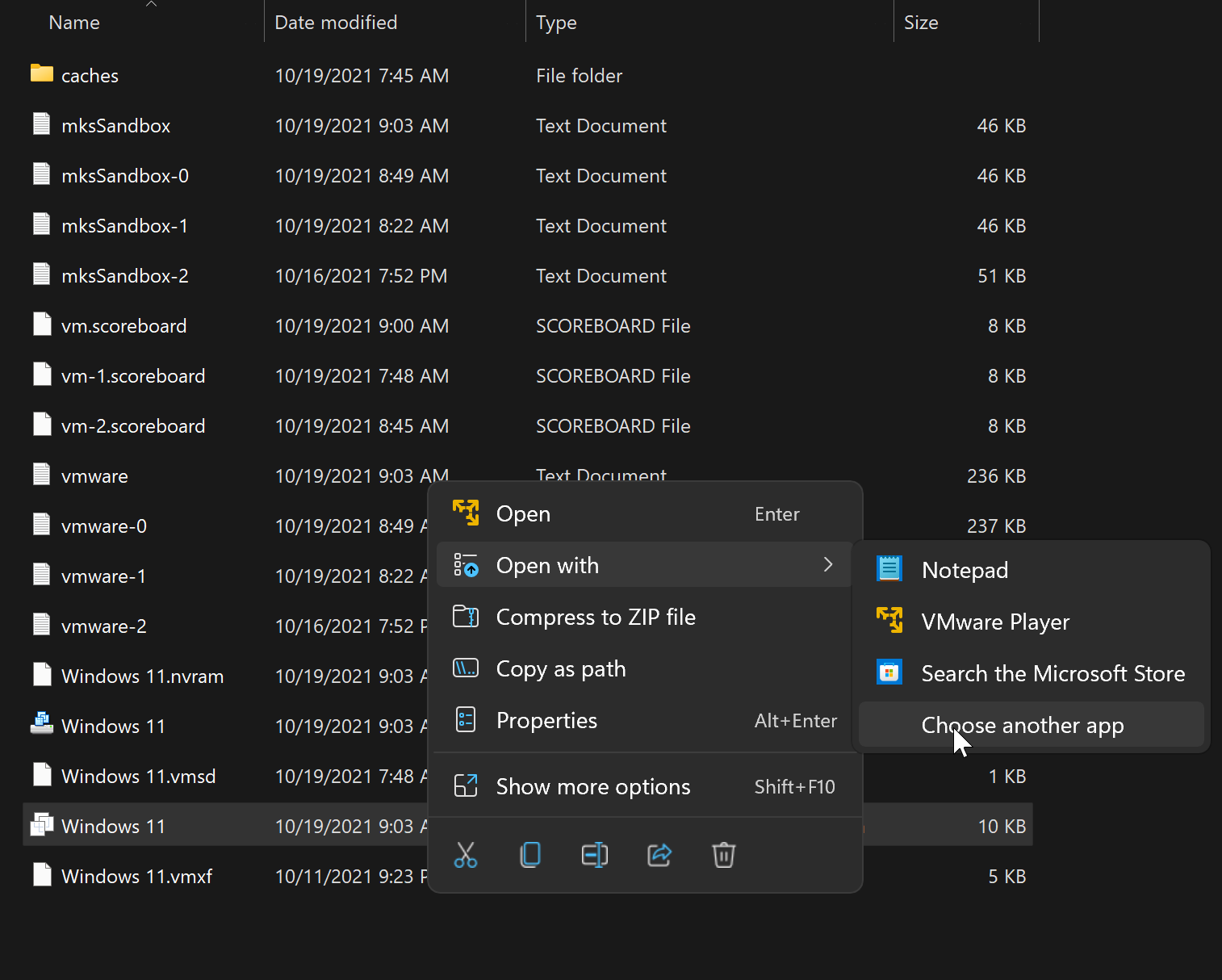
Task: Sort by the Date modified column header
Action: click(336, 23)
